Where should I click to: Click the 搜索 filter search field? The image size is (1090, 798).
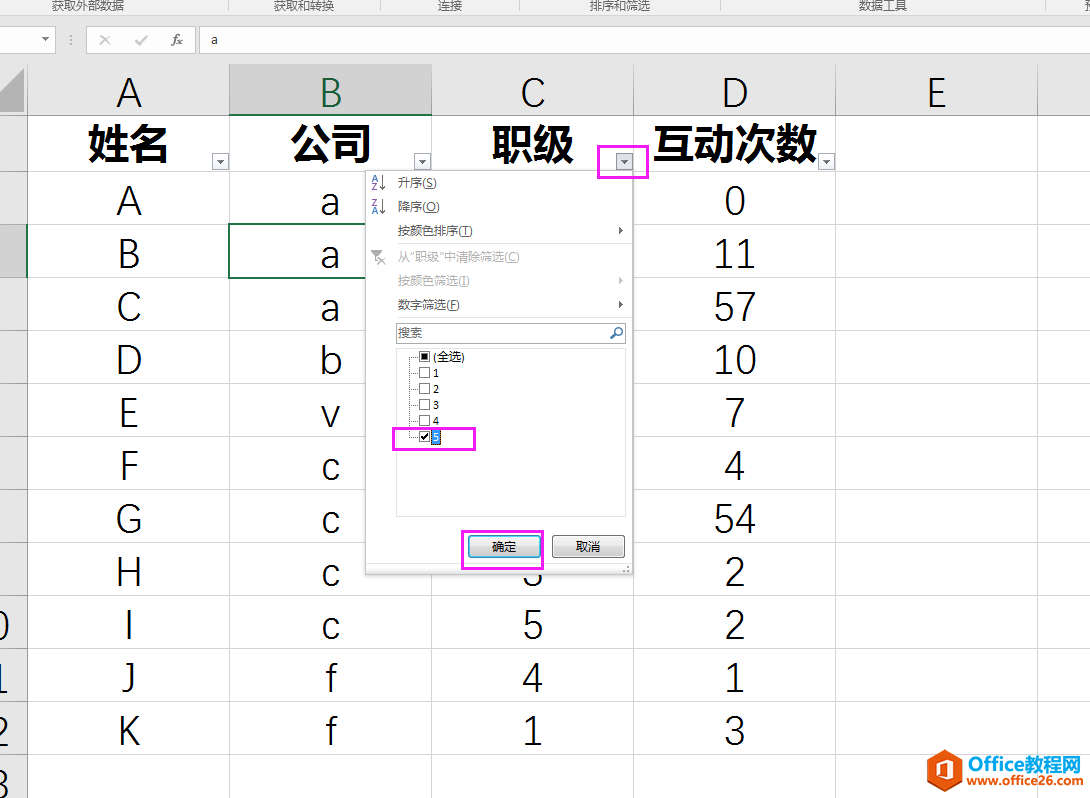pyautogui.click(x=511, y=333)
